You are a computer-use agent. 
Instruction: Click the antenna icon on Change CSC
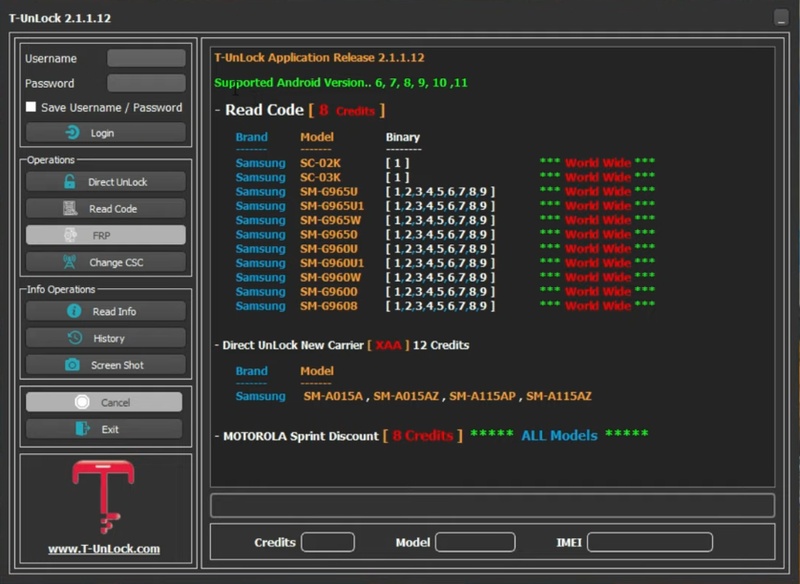(69, 262)
